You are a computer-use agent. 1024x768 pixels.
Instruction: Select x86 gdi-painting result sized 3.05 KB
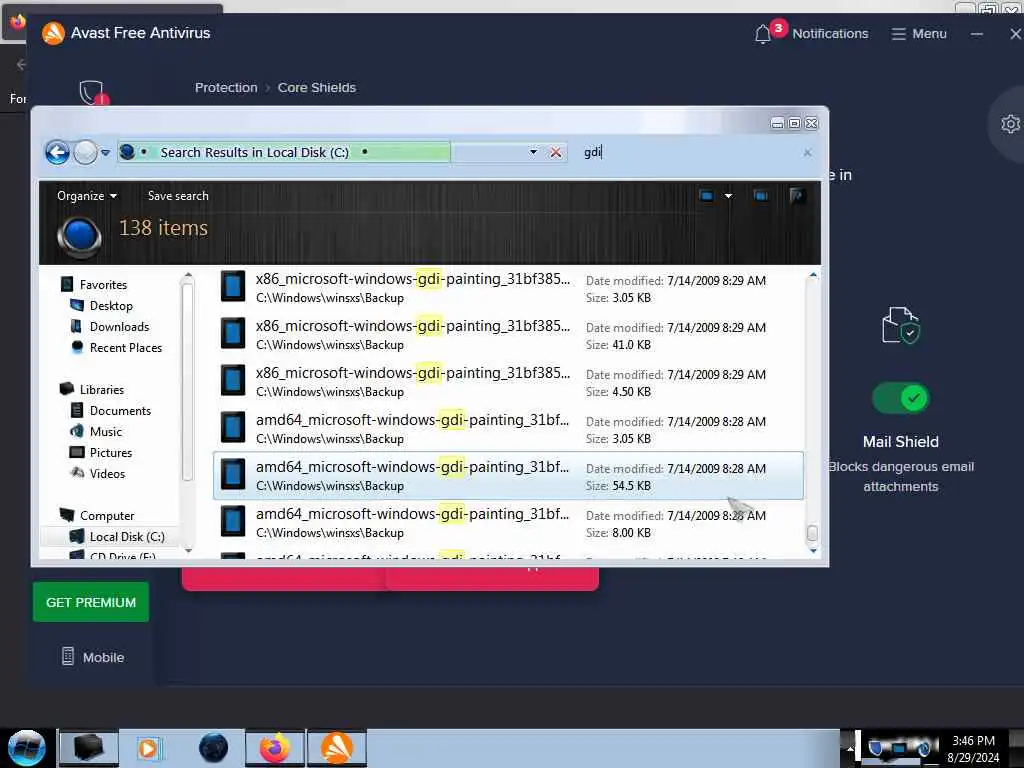click(x=508, y=288)
